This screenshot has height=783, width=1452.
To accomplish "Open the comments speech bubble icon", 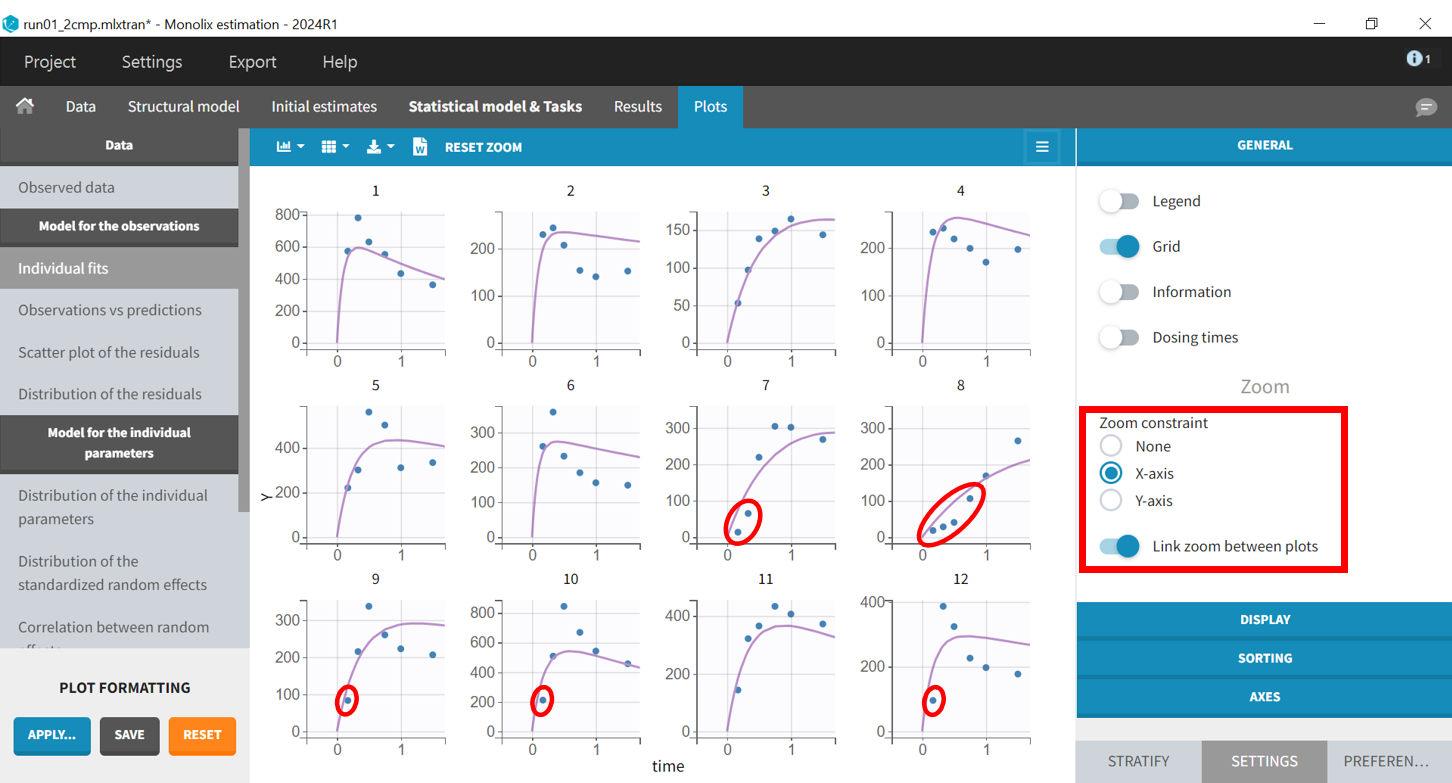I will [1426, 107].
